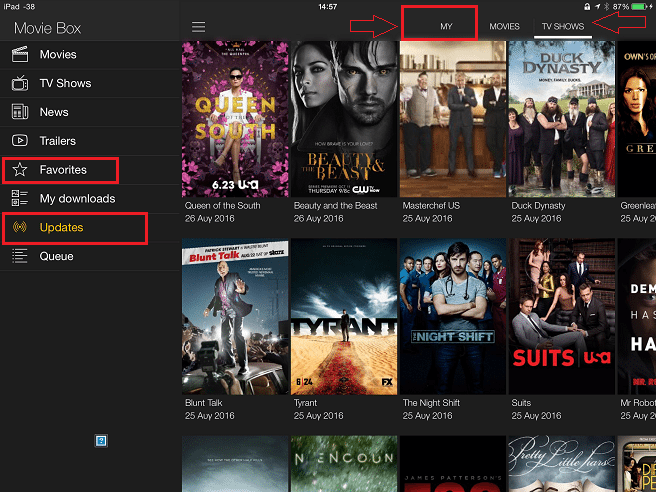Tap the orientation lock icon in status bar
The height and width of the screenshot is (492, 656).
pos(587,7)
